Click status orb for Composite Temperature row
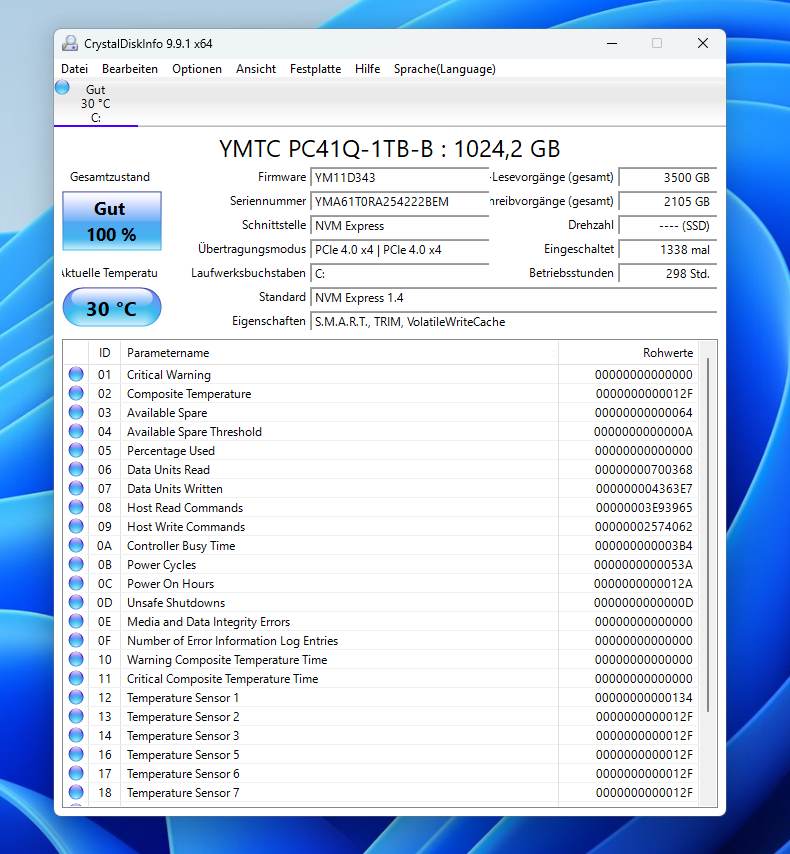 76,393
